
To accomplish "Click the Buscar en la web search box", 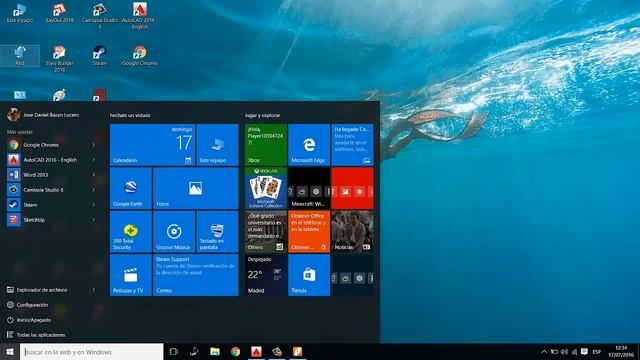I will tap(92, 352).
